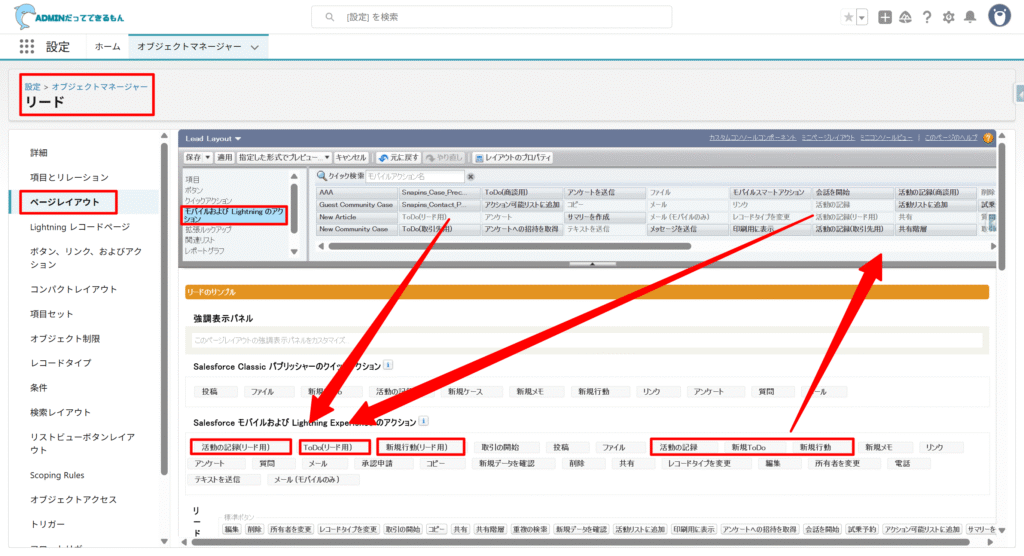The width and height of the screenshot is (1024, 556).
Task: Open 詳細 in the sidebar
Action: tap(39, 152)
